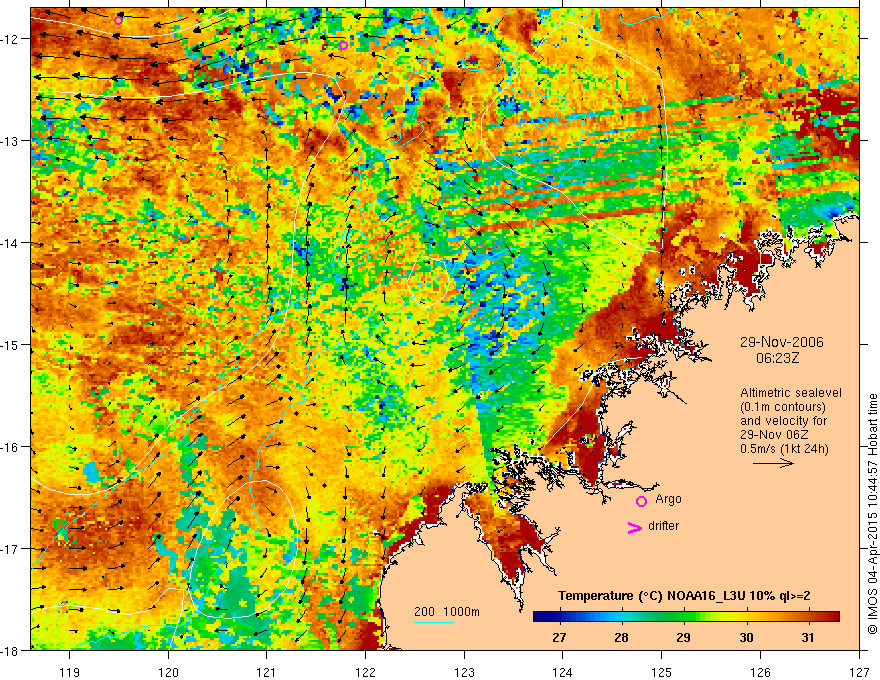Click the dark red end of temperature scale
Screen dimensions: 880x680
click(835, 617)
